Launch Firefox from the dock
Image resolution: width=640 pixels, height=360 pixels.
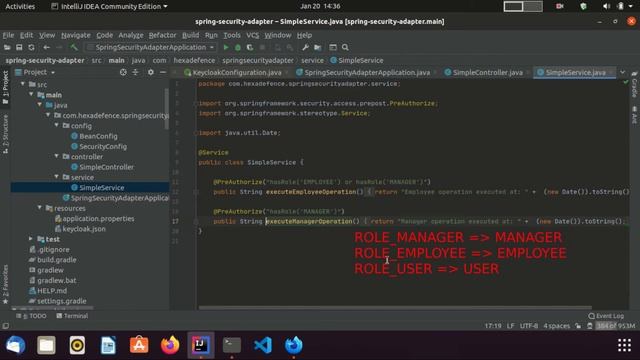point(170,345)
